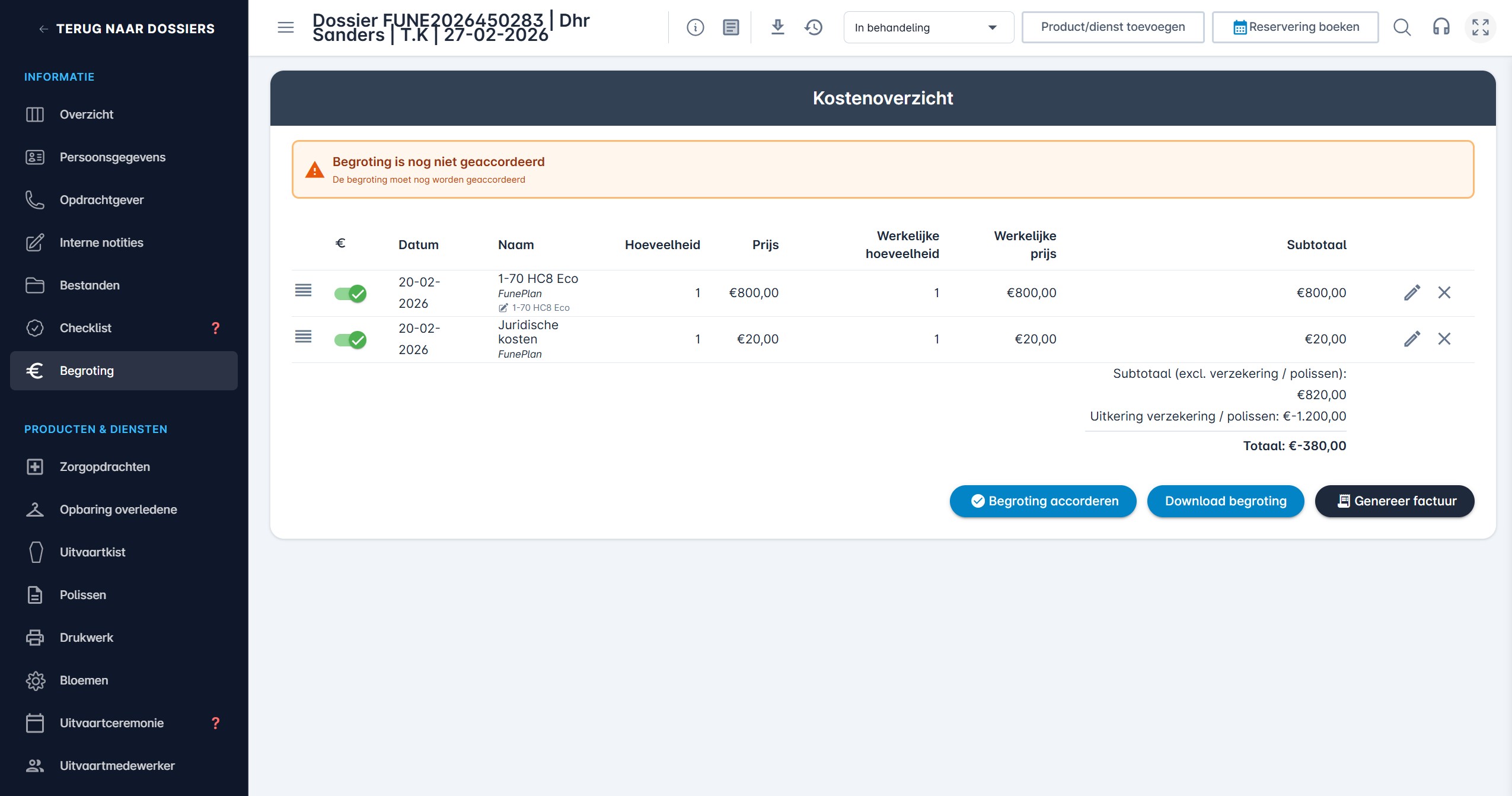Screen dimensions: 1512x796
Task: Click Begroting accorderen button
Action: click(x=1043, y=501)
